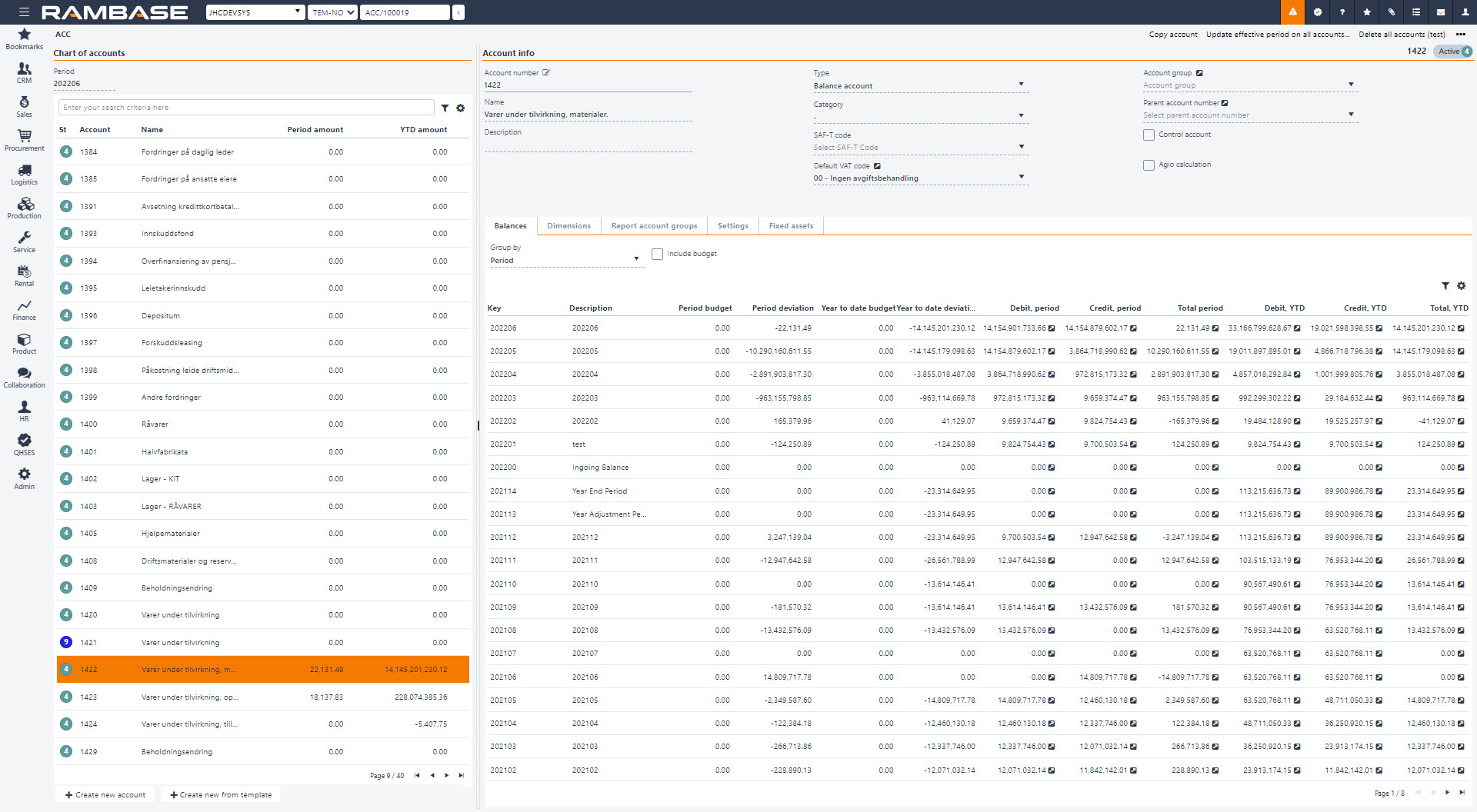Screen dimensions: 1477x812
Task: Open the TEM-NO company dropdown
Action: pyautogui.click(x=332, y=12)
